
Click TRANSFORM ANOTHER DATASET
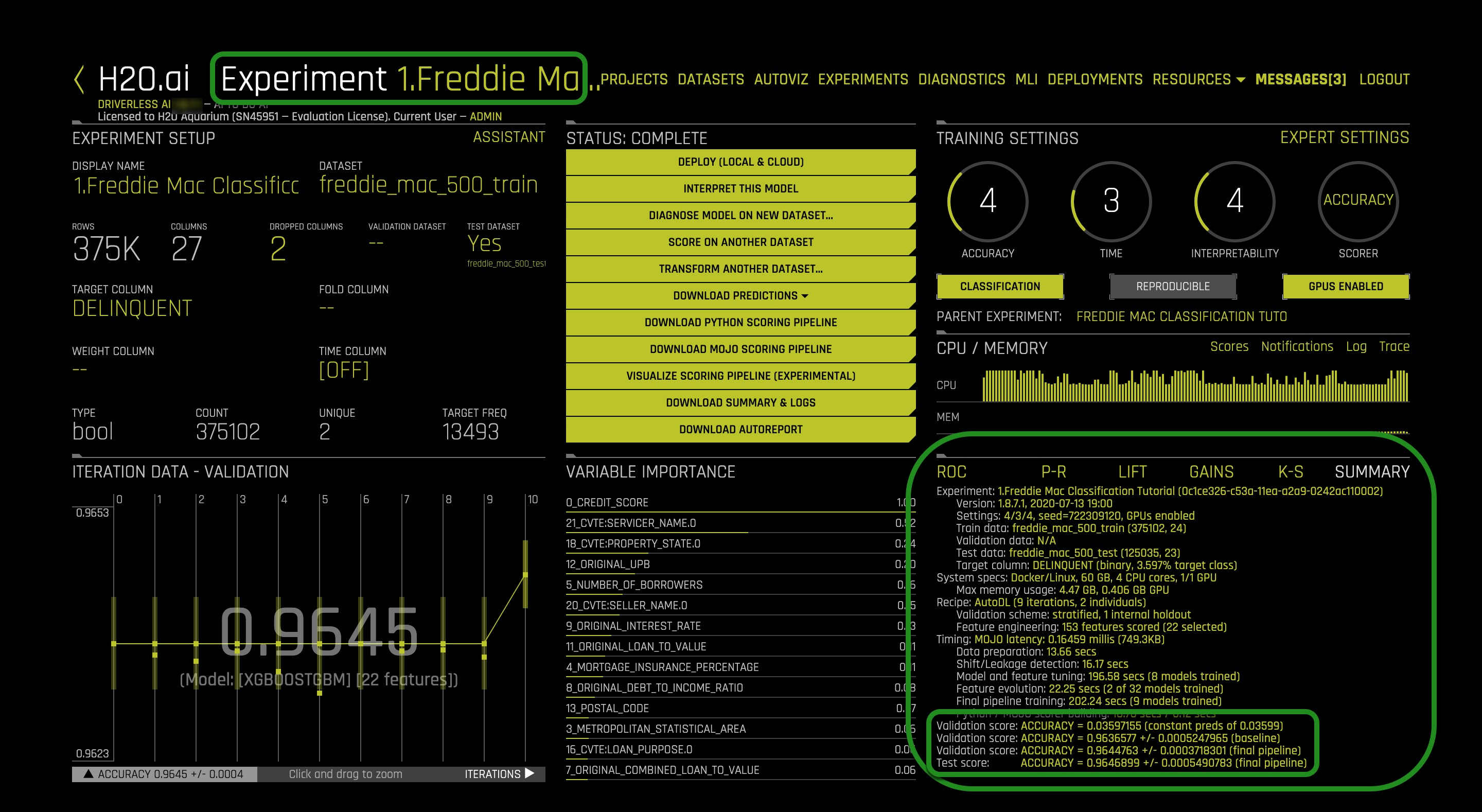[x=740, y=269]
